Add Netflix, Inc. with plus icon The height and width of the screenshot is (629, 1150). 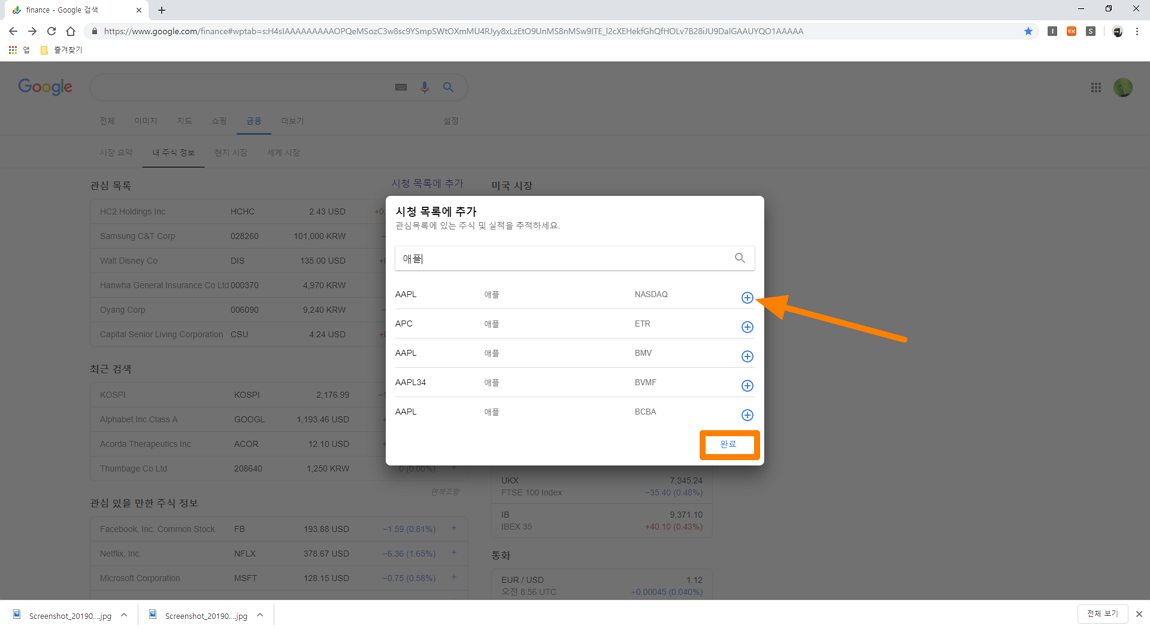coord(454,553)
